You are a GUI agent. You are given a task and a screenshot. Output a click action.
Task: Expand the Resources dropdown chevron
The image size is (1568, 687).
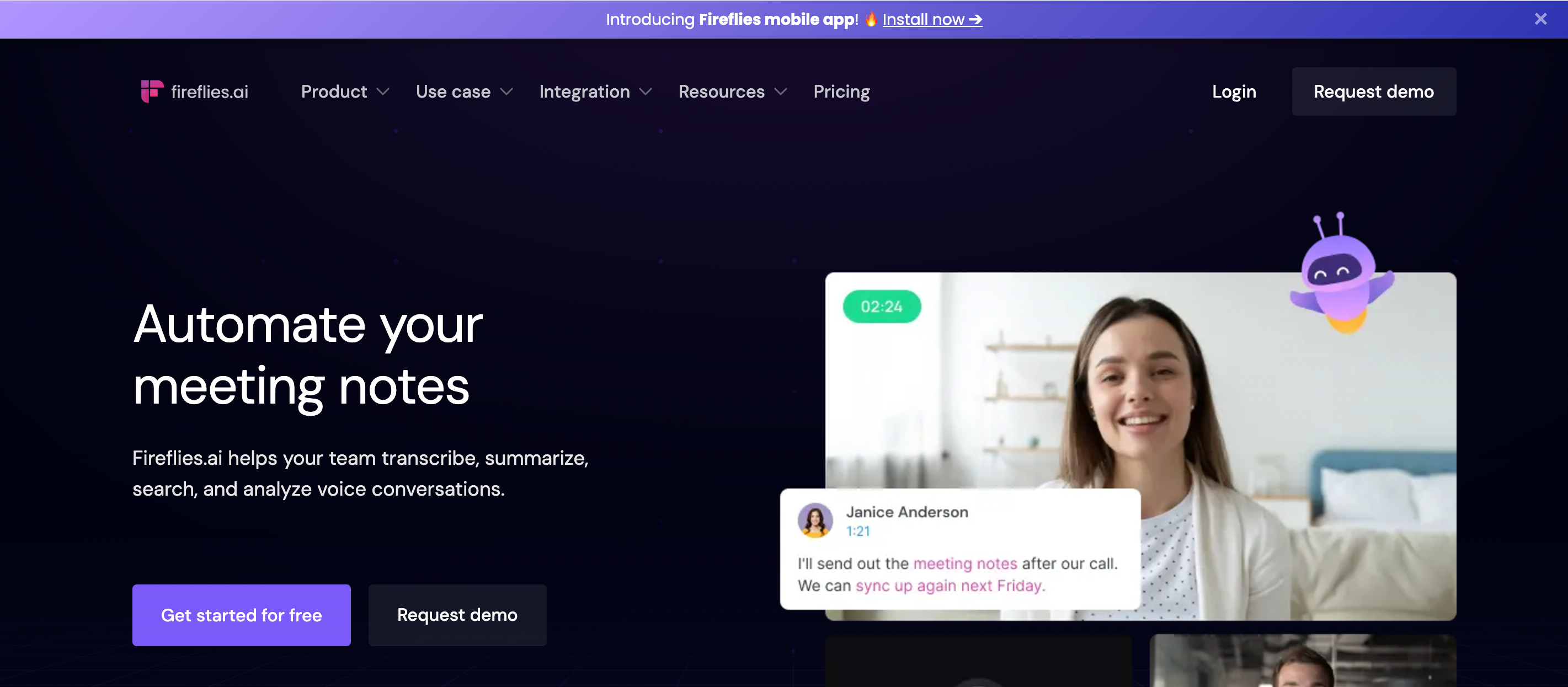[781, 92]
